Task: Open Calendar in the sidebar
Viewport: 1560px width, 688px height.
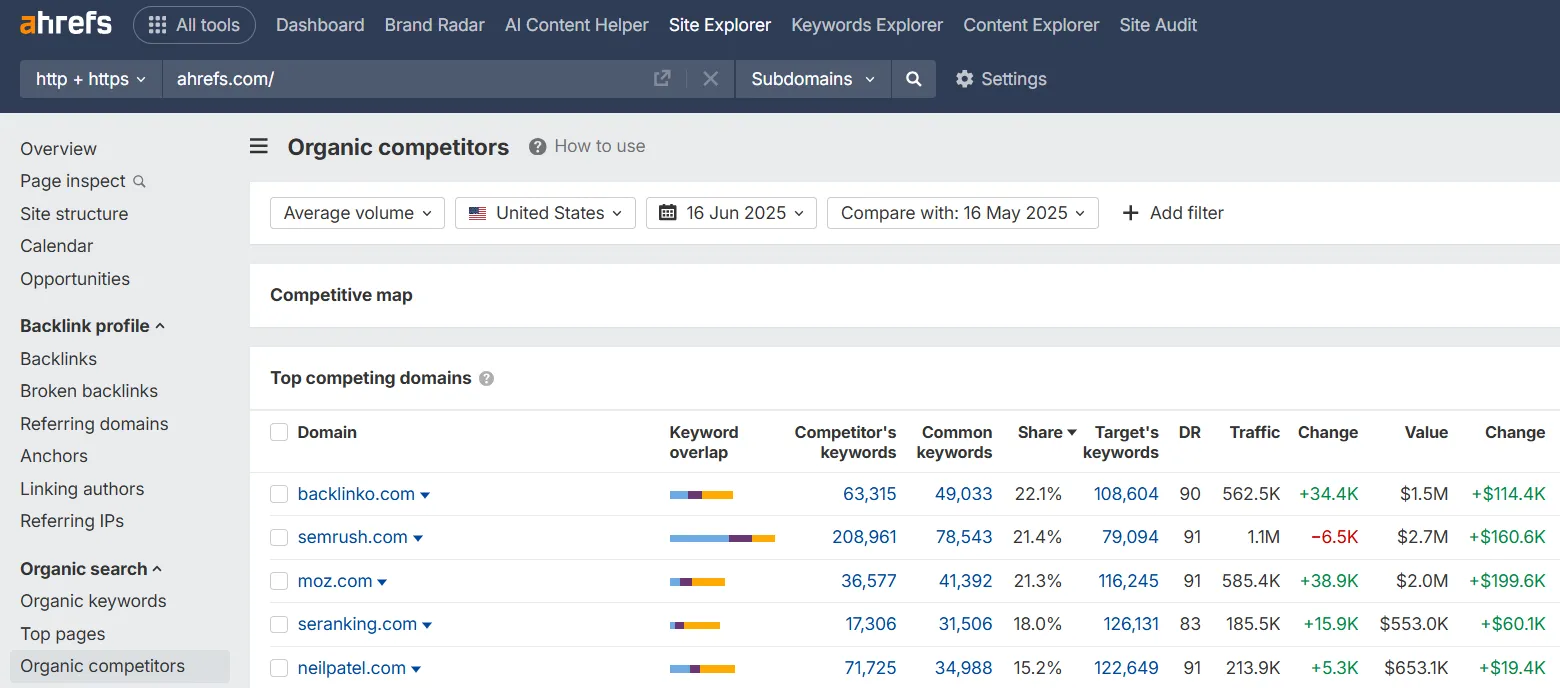Action: click(x=56, y=246)
